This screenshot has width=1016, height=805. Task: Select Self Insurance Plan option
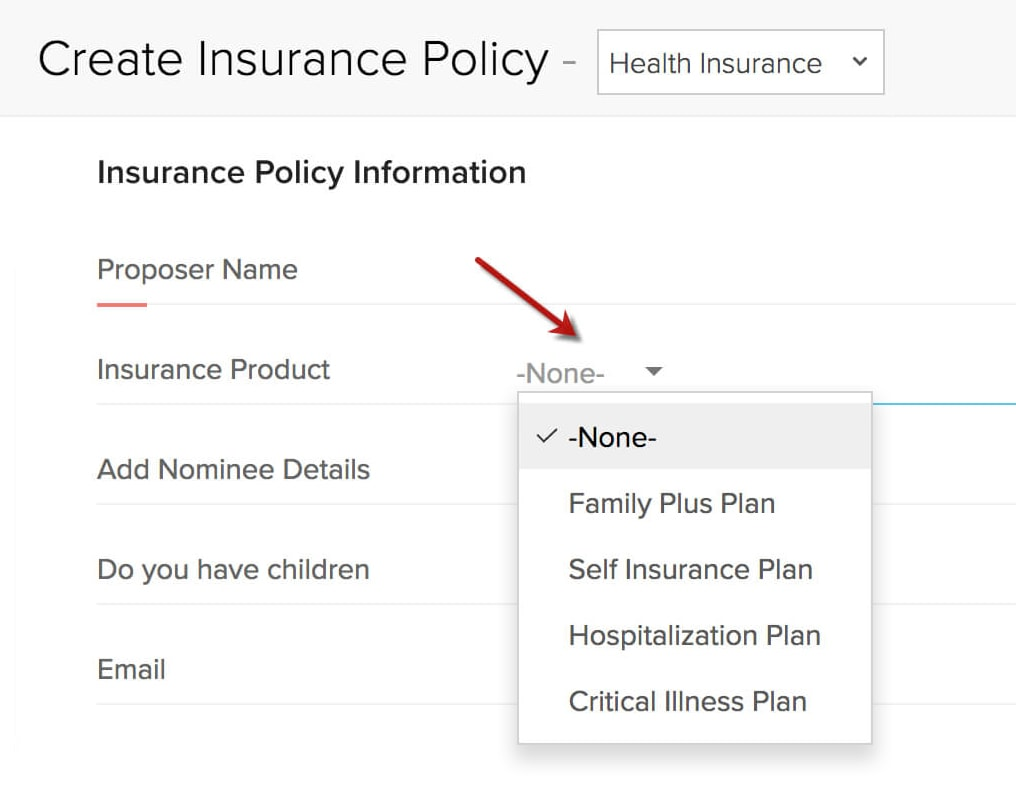[690, 570]
